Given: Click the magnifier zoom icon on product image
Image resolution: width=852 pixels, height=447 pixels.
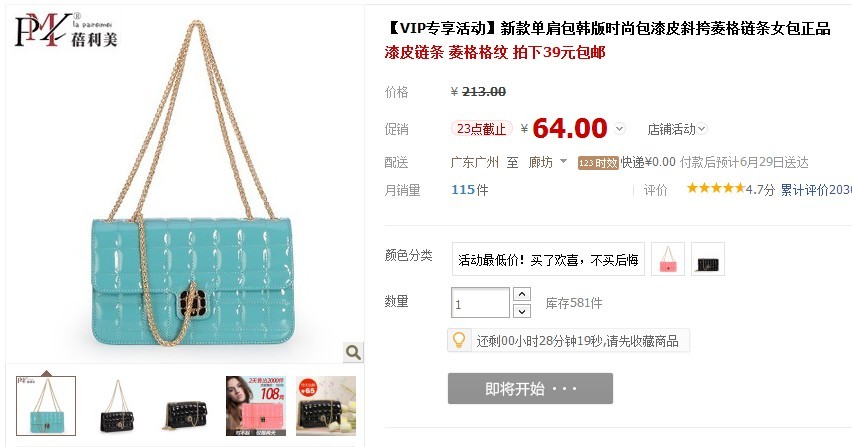Looking at the screenshot, I should point(353,352).
